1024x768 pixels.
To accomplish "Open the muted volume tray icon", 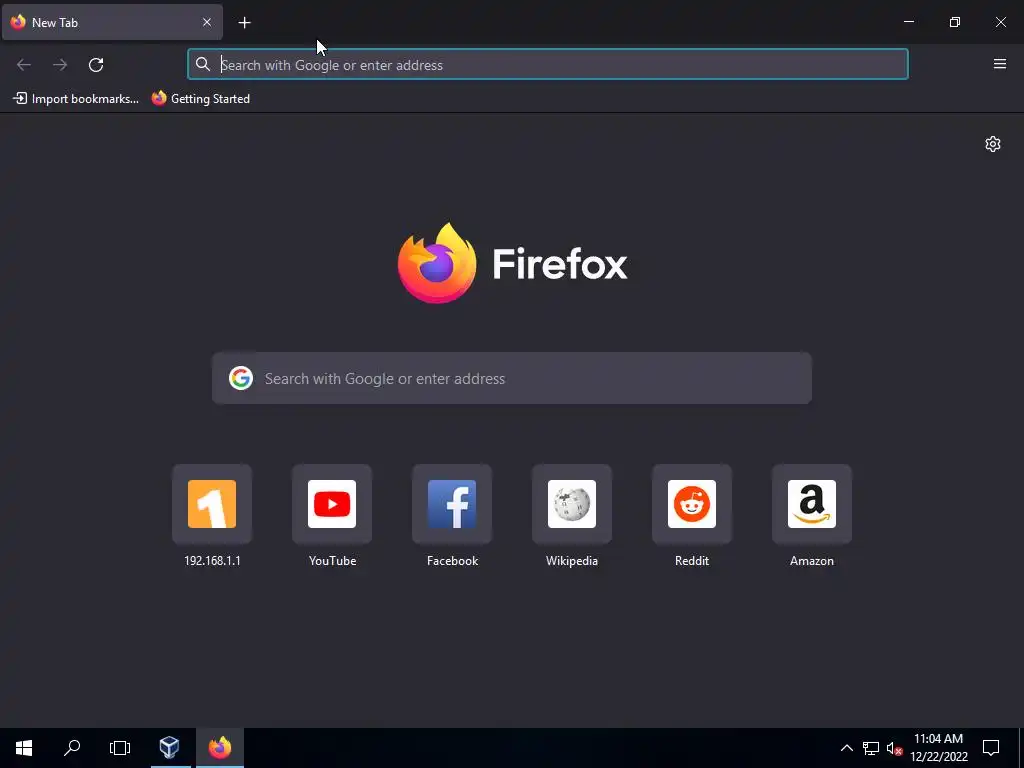I will [x=894, y=748].
